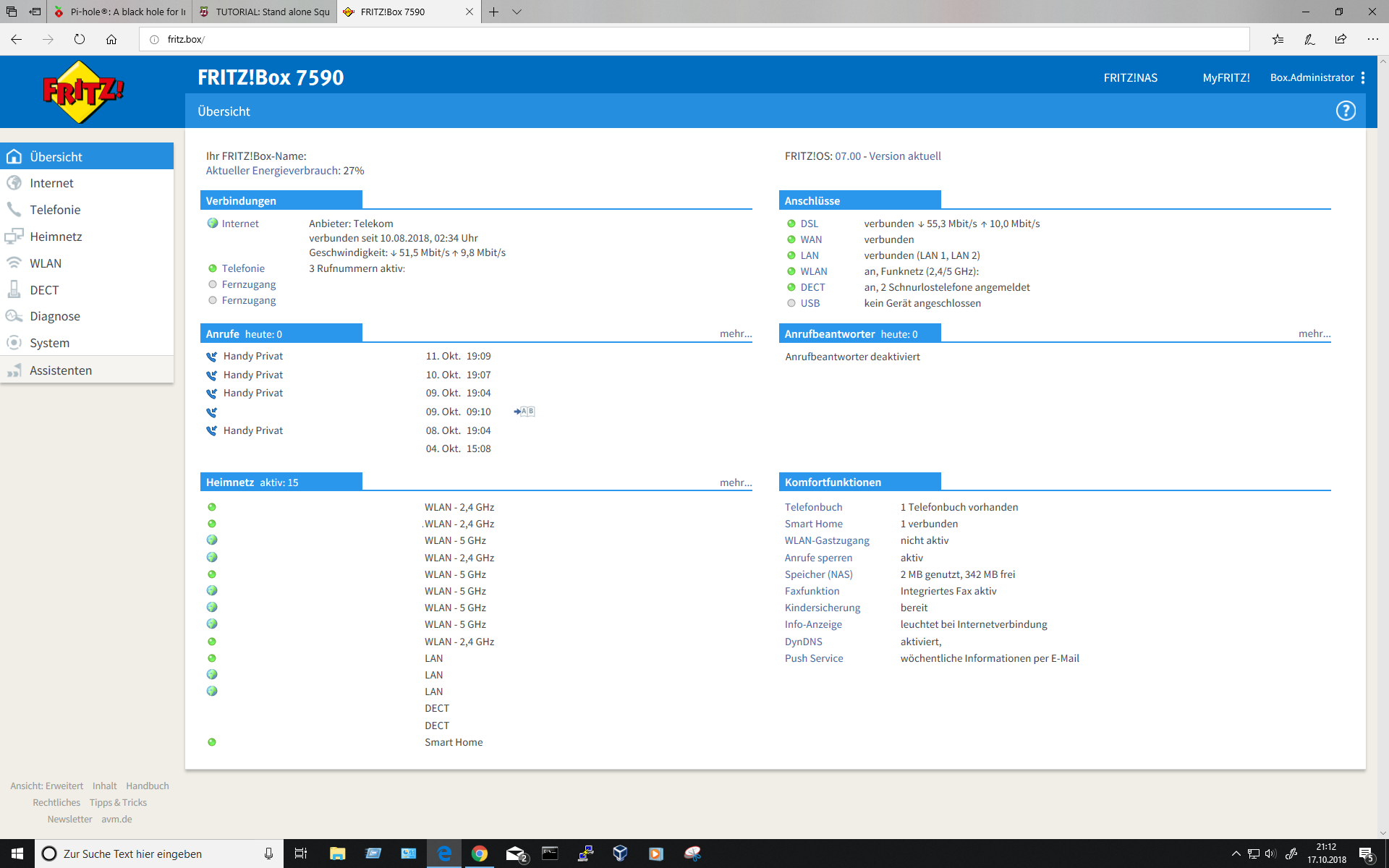The width and height of the screenshot is (1389, 868).
Task: Open the Windows Start menu
Action: click(17, 854)
